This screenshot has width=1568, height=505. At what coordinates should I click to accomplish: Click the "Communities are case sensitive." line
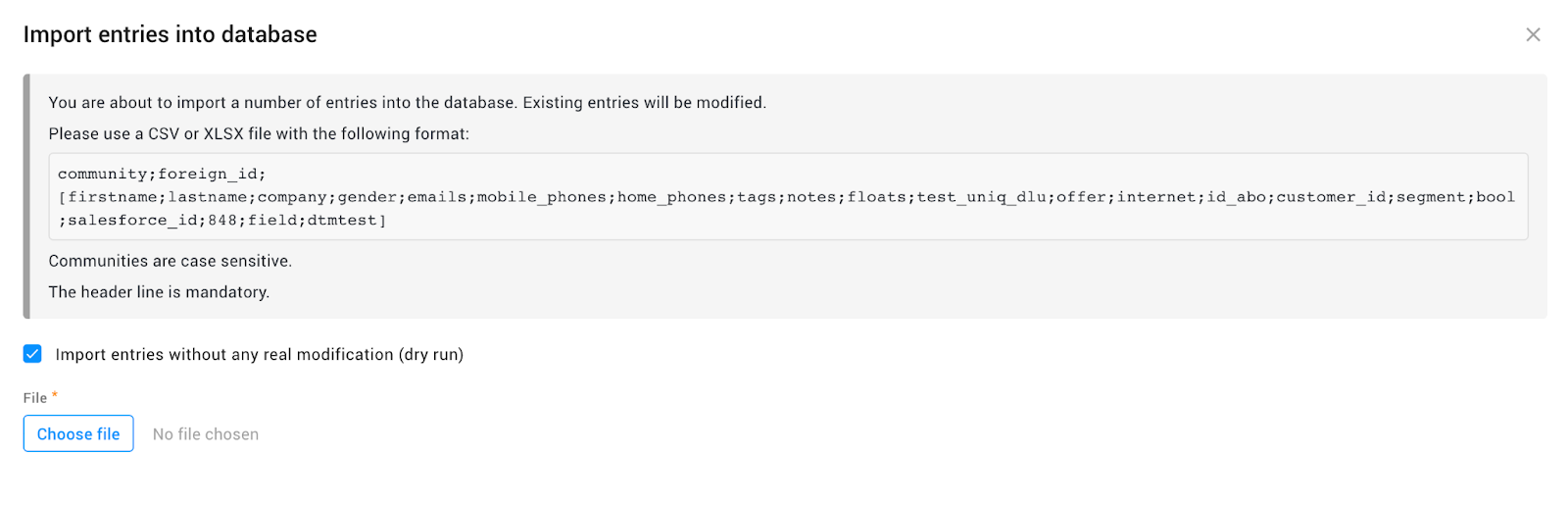171,261
